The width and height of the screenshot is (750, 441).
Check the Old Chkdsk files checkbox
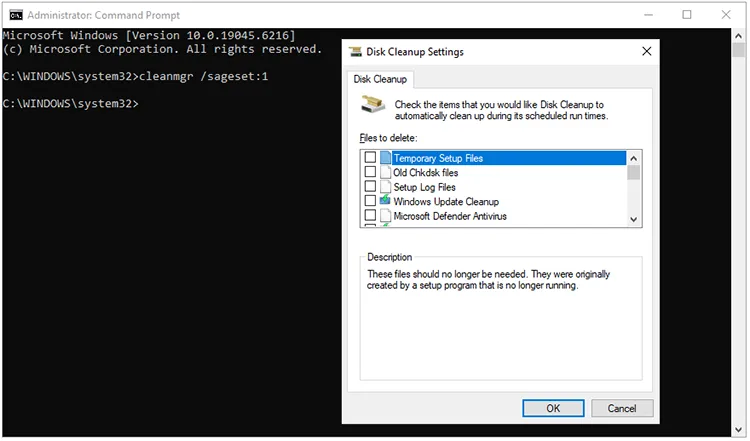pos(371,172)
